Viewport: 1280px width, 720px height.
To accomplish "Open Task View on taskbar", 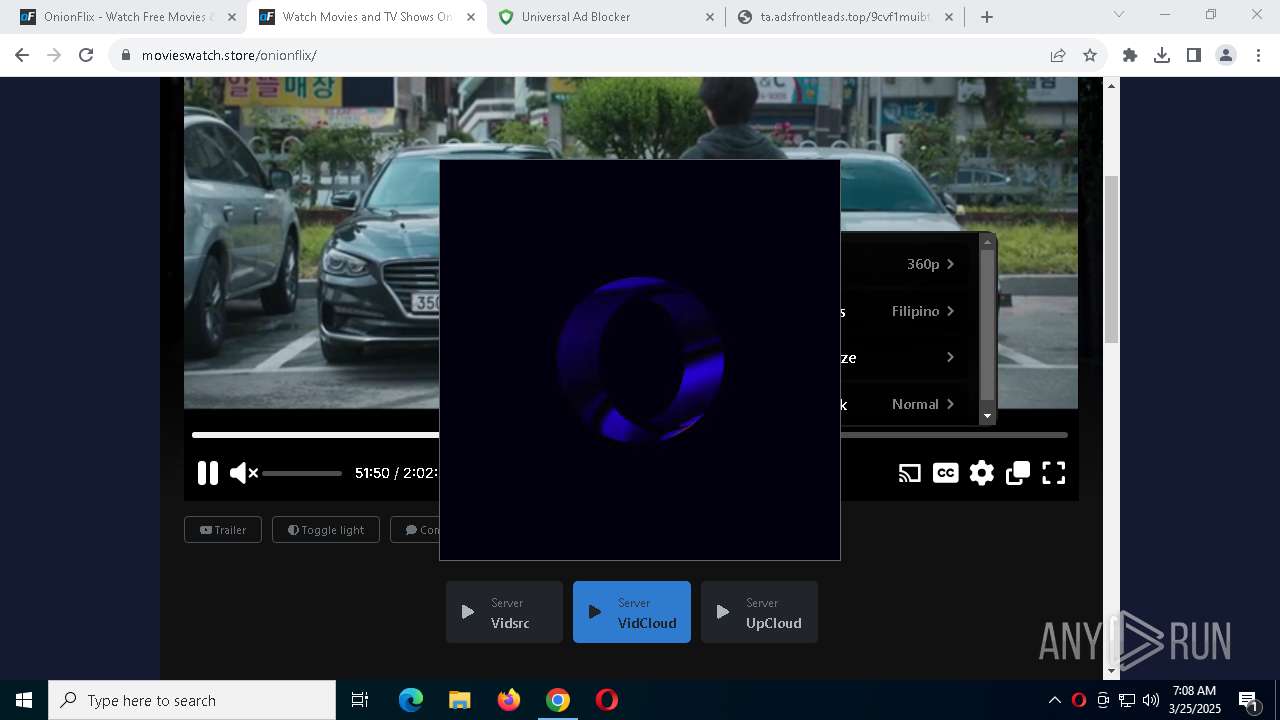I will [360, 700].
